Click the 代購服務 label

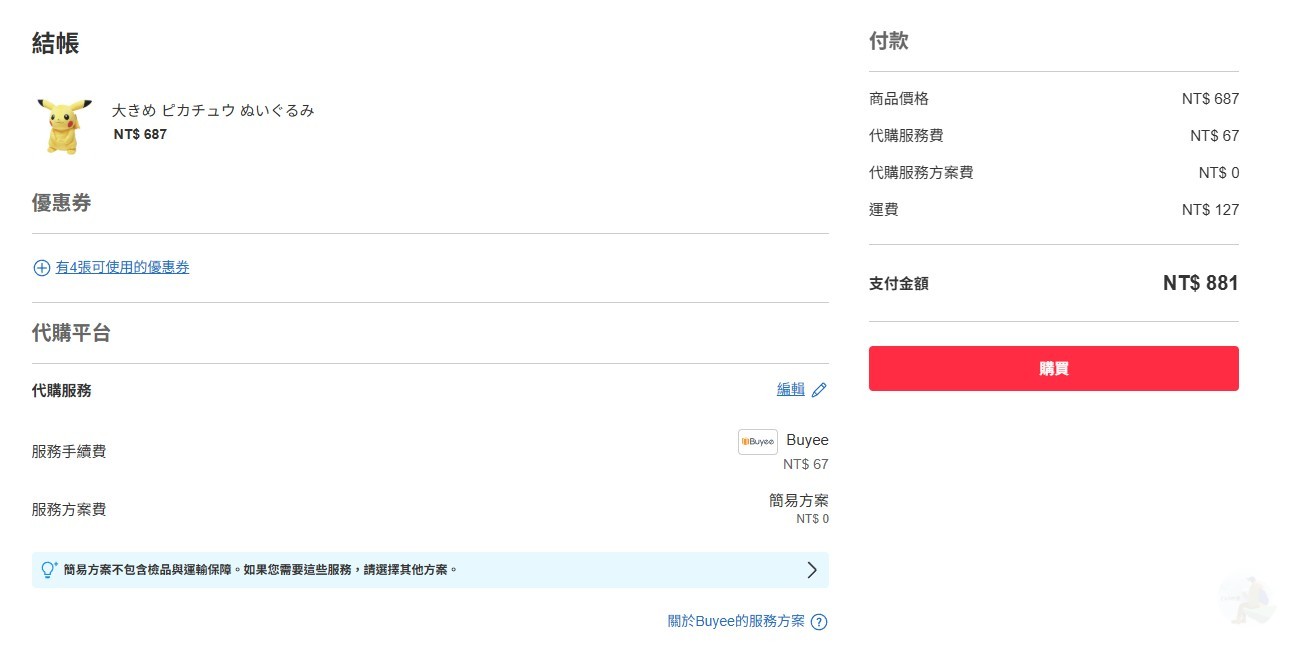pos(62,390)
